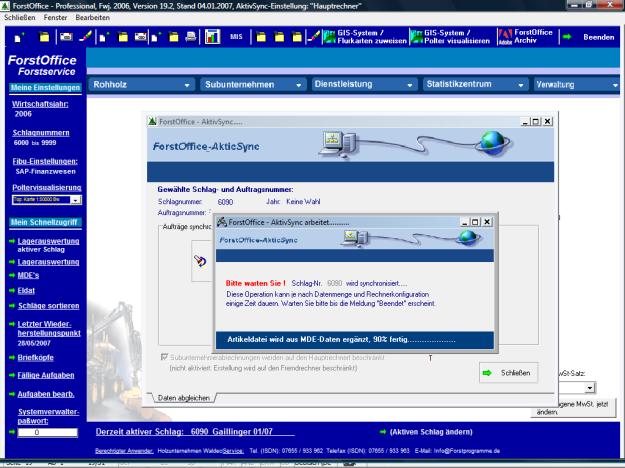Click the Systemverwalterpaßwort input field
Viewport: 625px width, 468px height.
click(x=47, y=432)
